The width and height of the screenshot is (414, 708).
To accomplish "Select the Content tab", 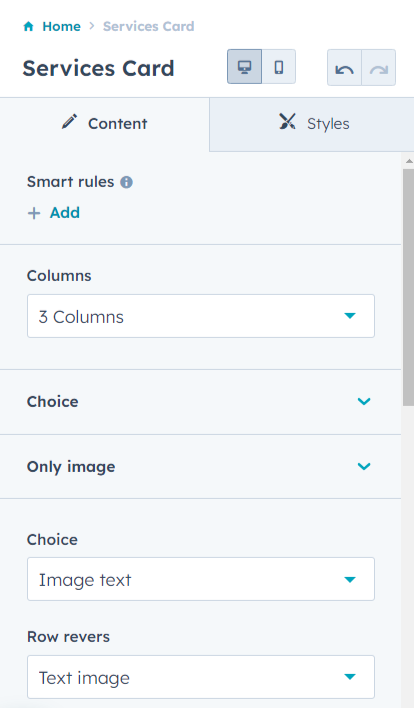I will pyautogui.click(x=105, y=124).
